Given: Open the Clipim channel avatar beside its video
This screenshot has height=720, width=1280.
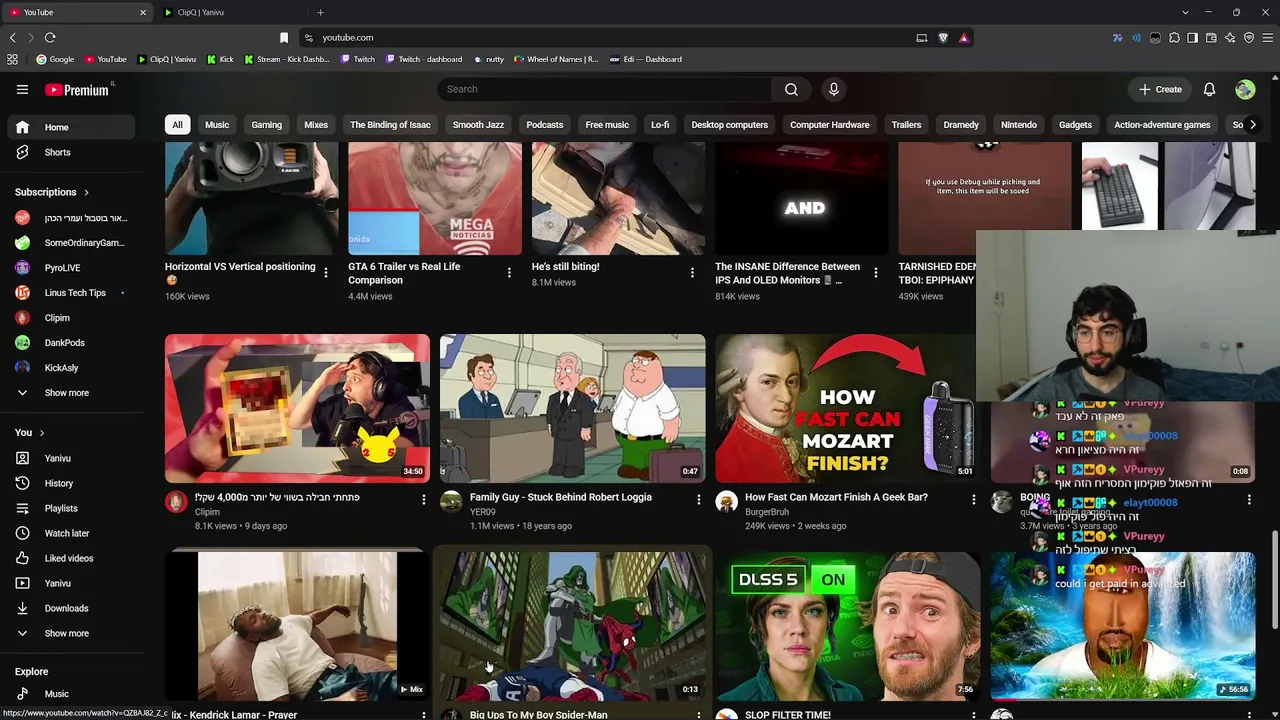Looking at the screenshot, I should 176,502.
